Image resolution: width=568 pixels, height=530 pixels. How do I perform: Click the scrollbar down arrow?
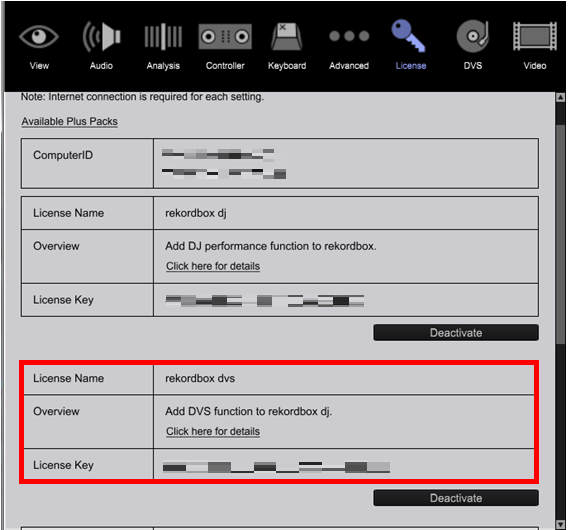coord(560,524)
